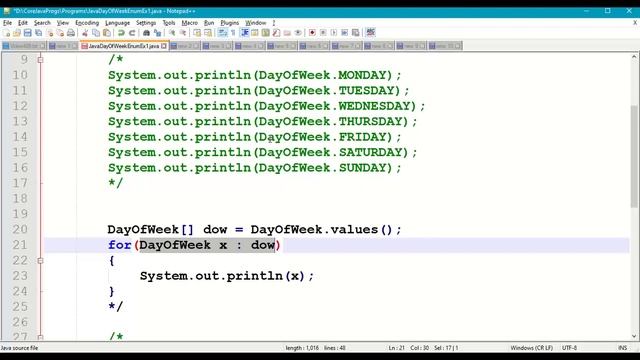This screenshot has height=360, width=640.
Task: Click the Save All toolbar icon
Action: point(38,33)
